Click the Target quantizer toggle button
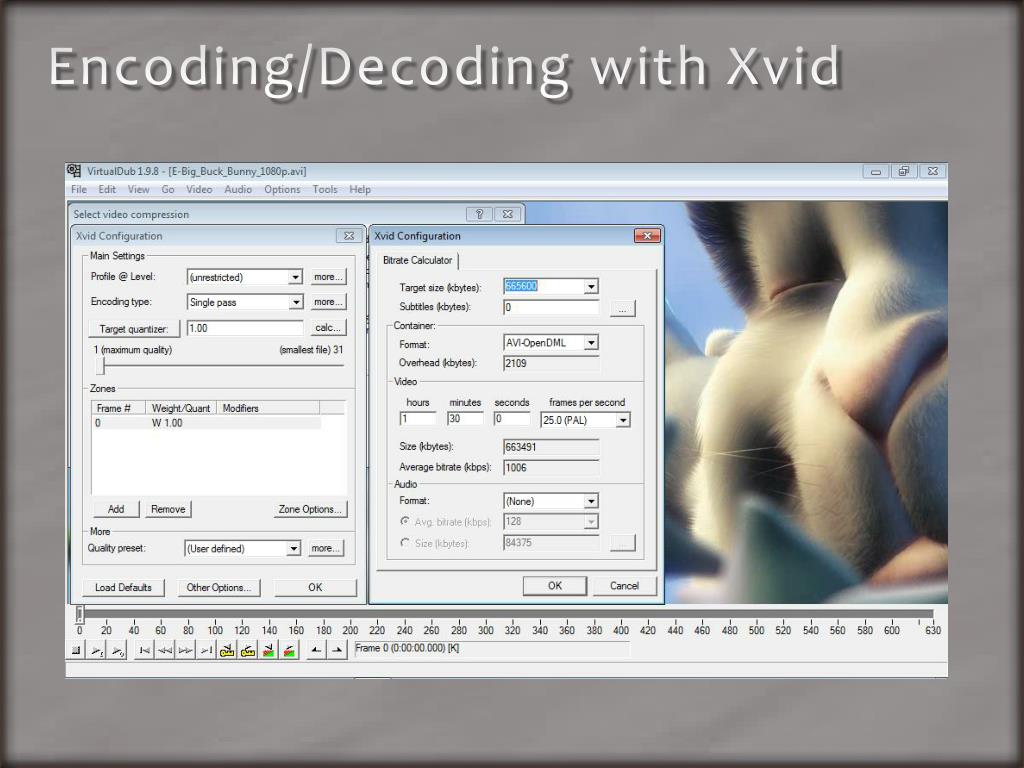This screenshot has height=768, width=1024. click(x=134, y=328)
